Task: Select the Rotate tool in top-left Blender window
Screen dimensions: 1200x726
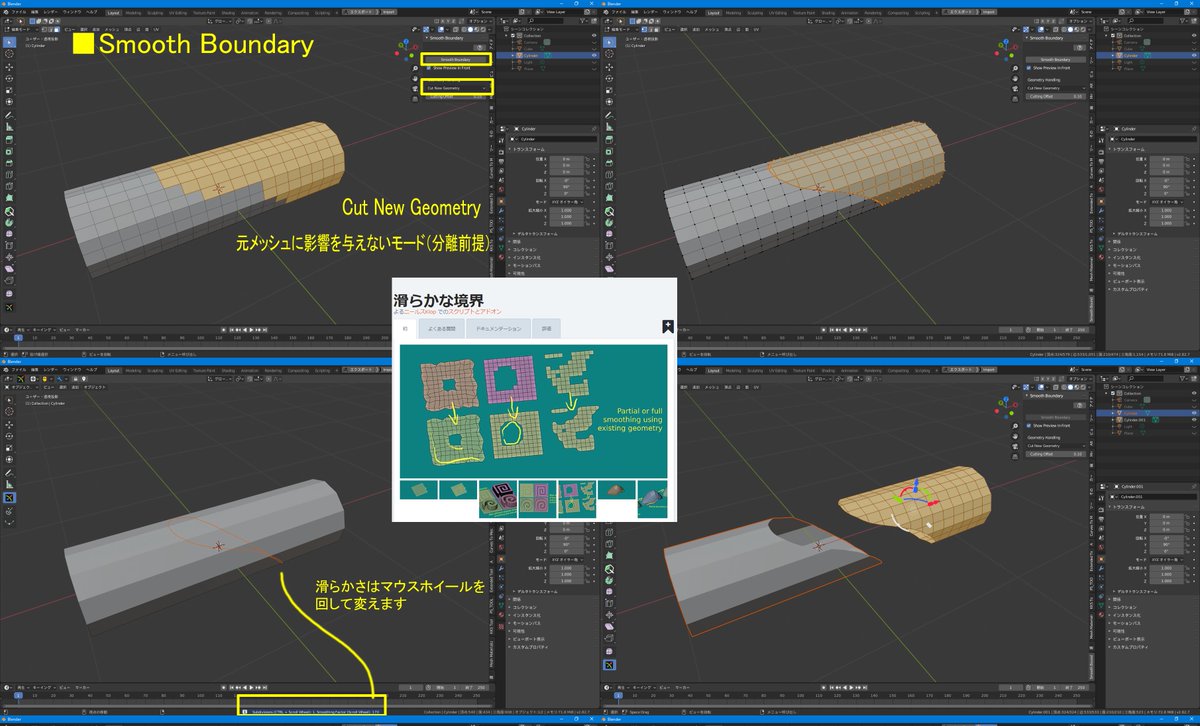Action: pyautogui.click(x=9, y=78)
